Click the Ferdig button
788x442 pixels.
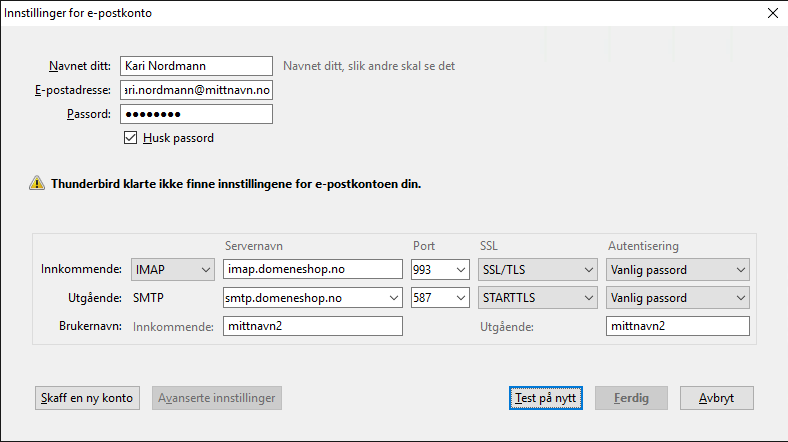tap(631, 398)
